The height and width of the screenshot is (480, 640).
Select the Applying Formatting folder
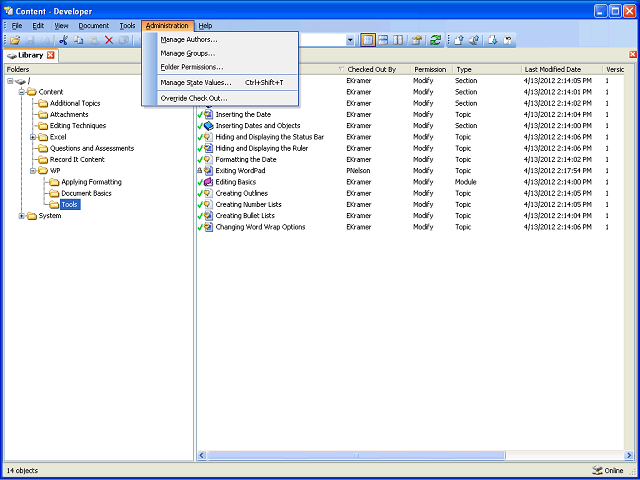pyautogui.click(x=91, y=182)
